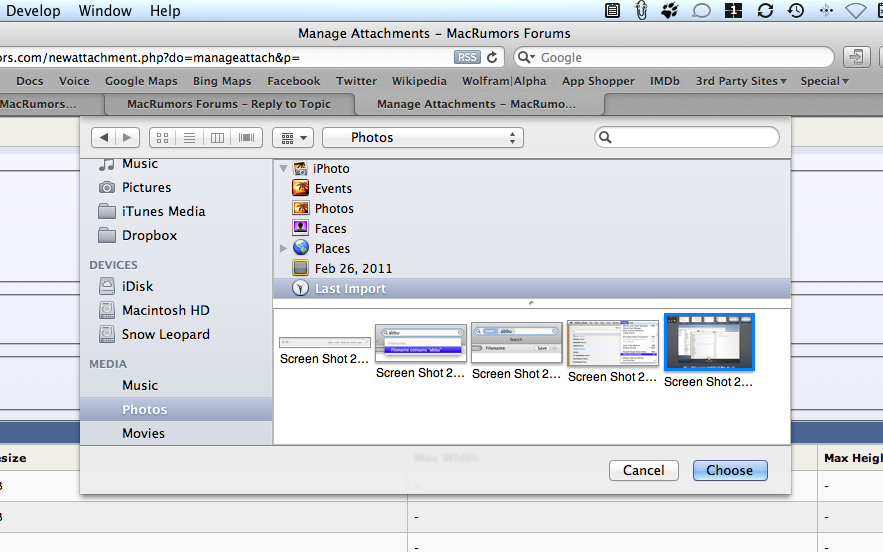The image size is (883, 552).
Task: Open the Photos location popup menu
Action: tap(423, 137)
